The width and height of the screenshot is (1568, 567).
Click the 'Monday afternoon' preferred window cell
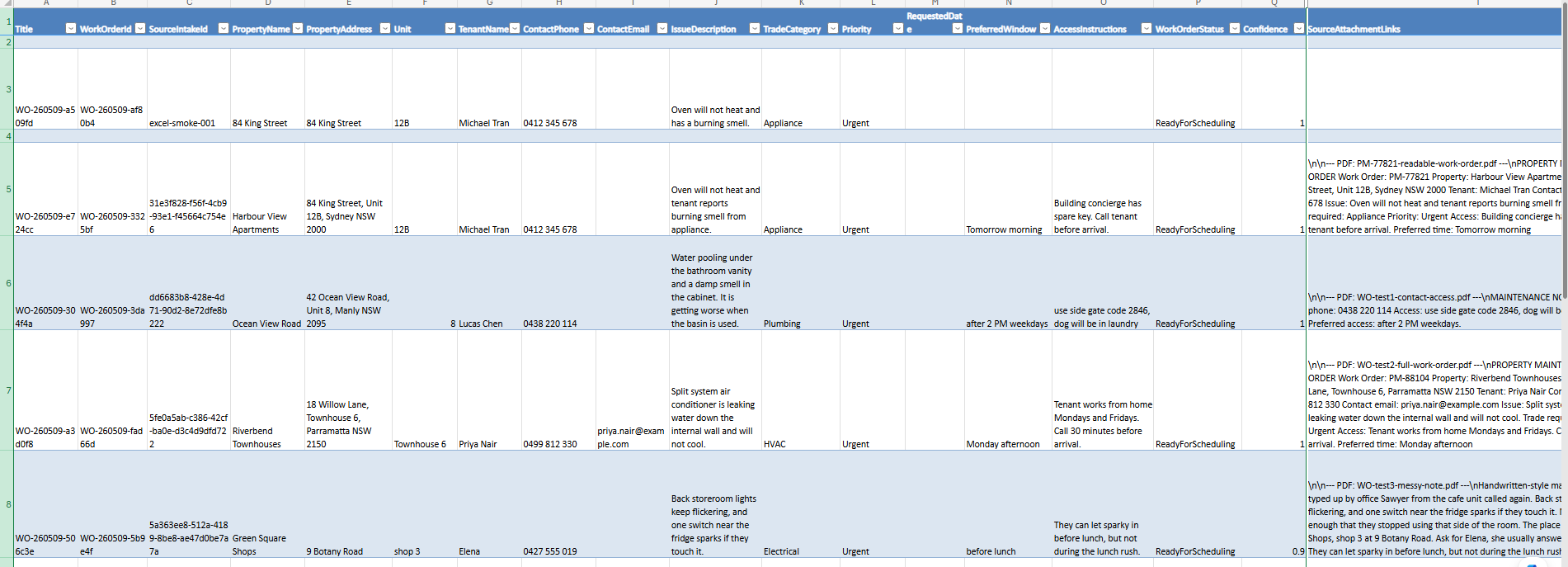pos(1008,390)
